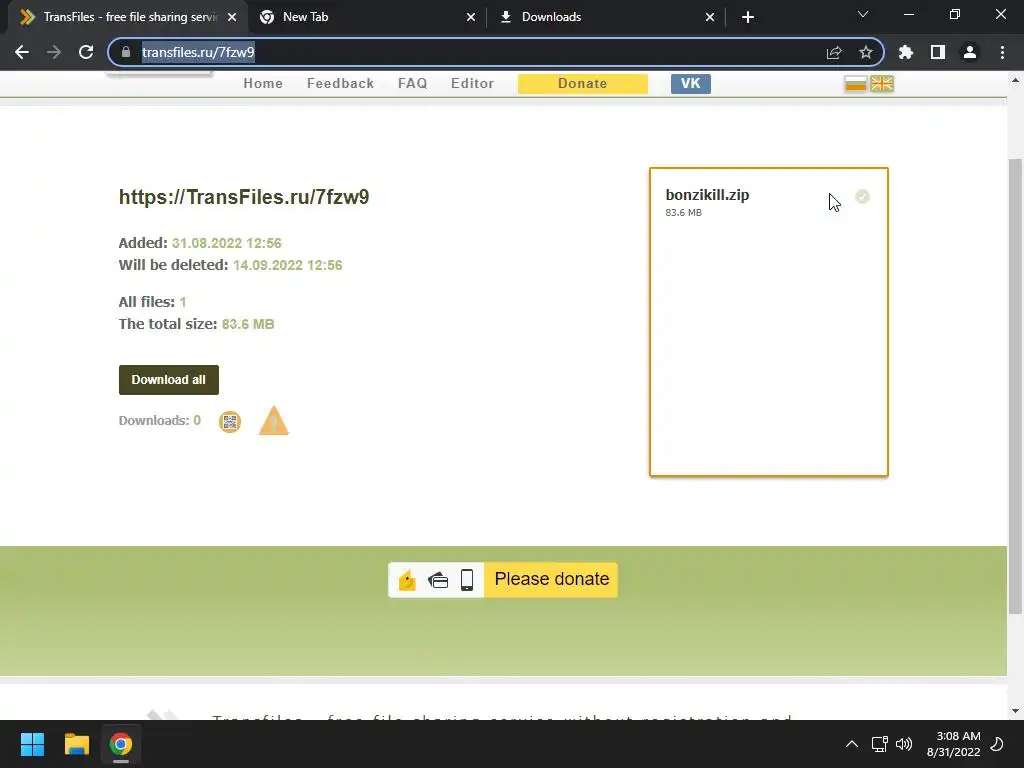The image size is (1024, 768).
Task: Open the Editor page
Action: 472,84
